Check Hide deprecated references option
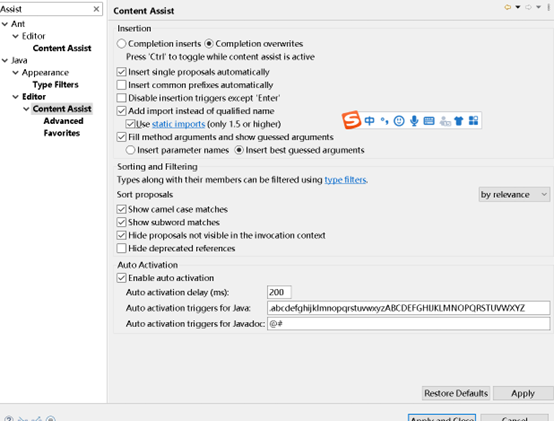The height and width of the screenshot is (421, 554). coord(122,248)
